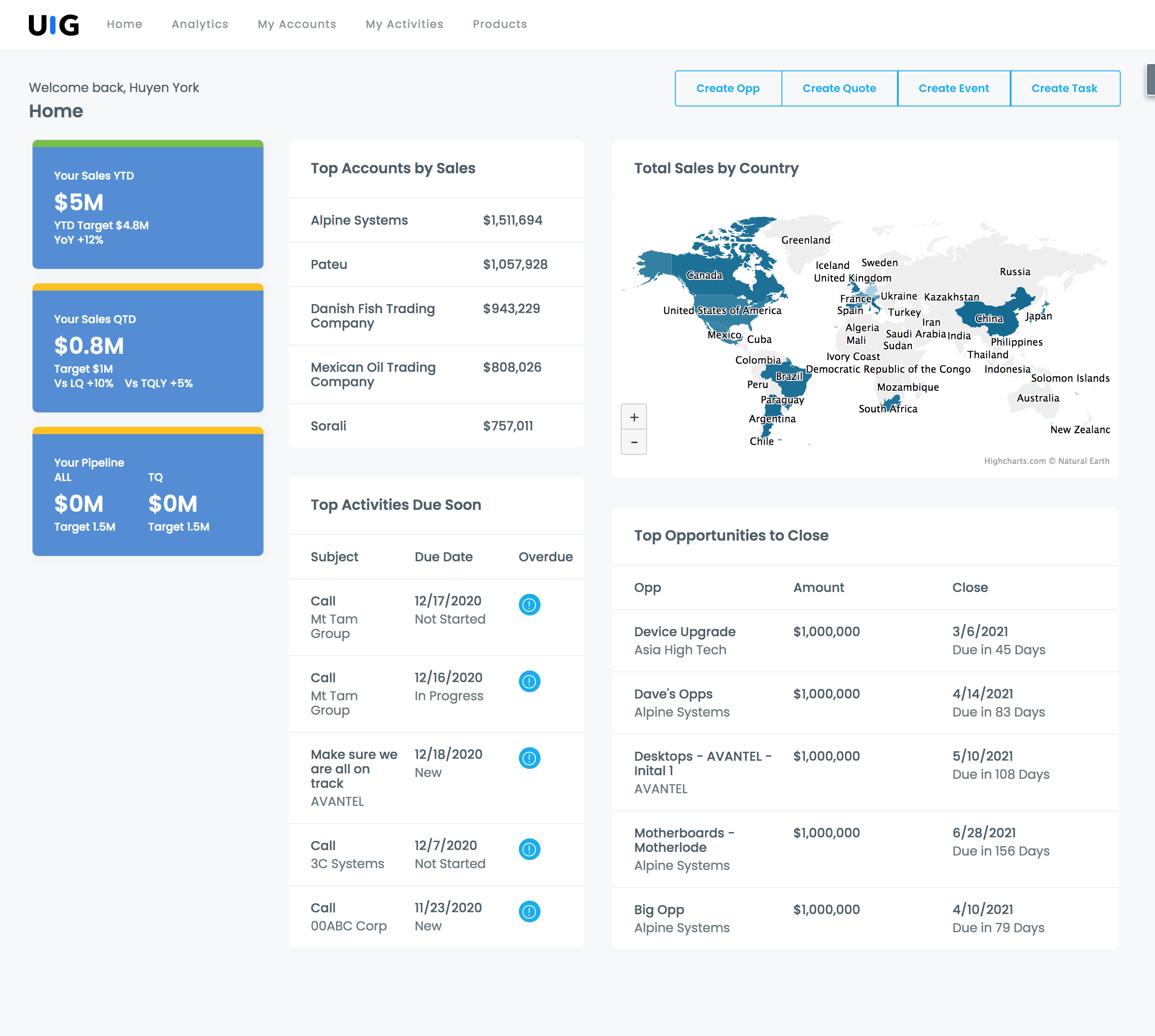Viewport: 1155px width, 1036px height.
Task: Click the UIG logo
Action: point(54,24)
